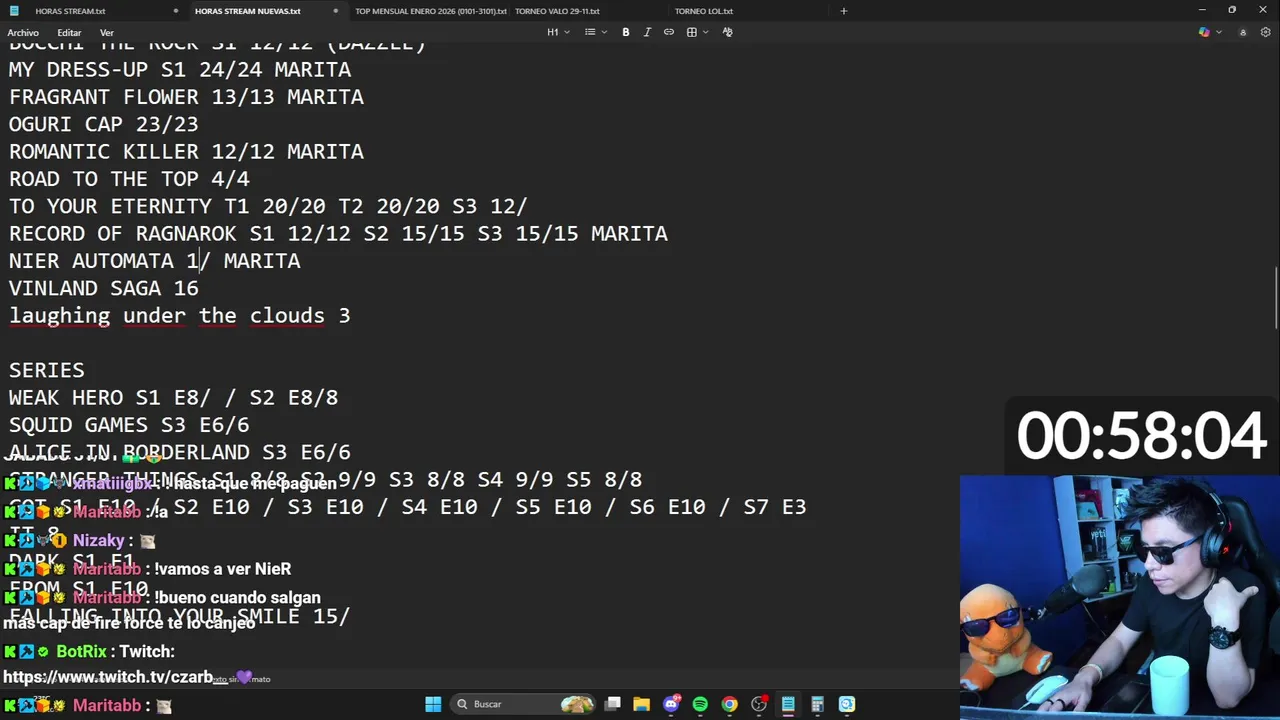Open the Archivo menu
The width and height of the screenshot is (1280, 720).
click(23, 33)
